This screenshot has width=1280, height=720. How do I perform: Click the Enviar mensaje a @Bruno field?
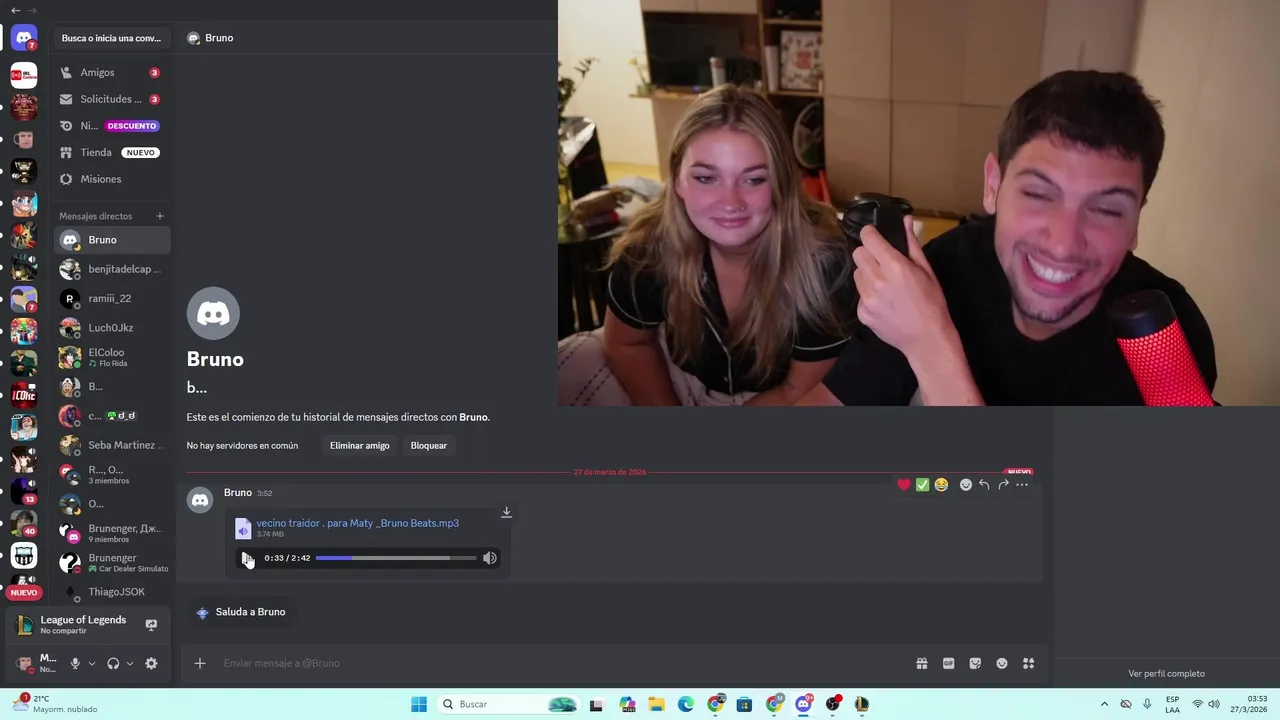(x=560, y=663)
